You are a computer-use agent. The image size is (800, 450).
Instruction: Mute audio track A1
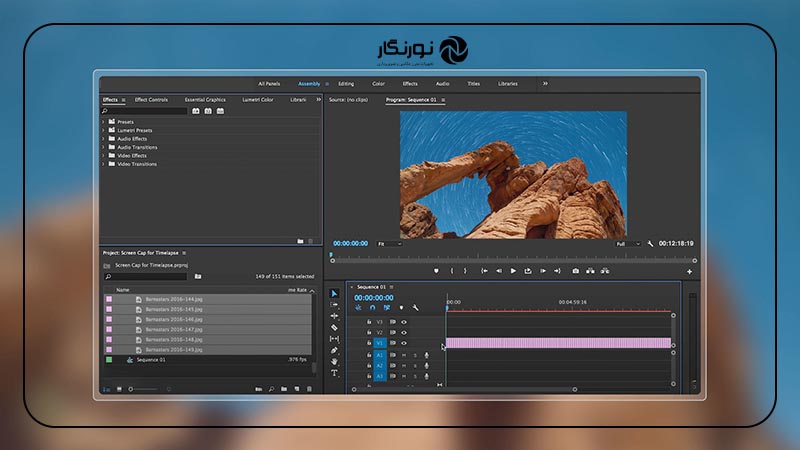(404, 355)
